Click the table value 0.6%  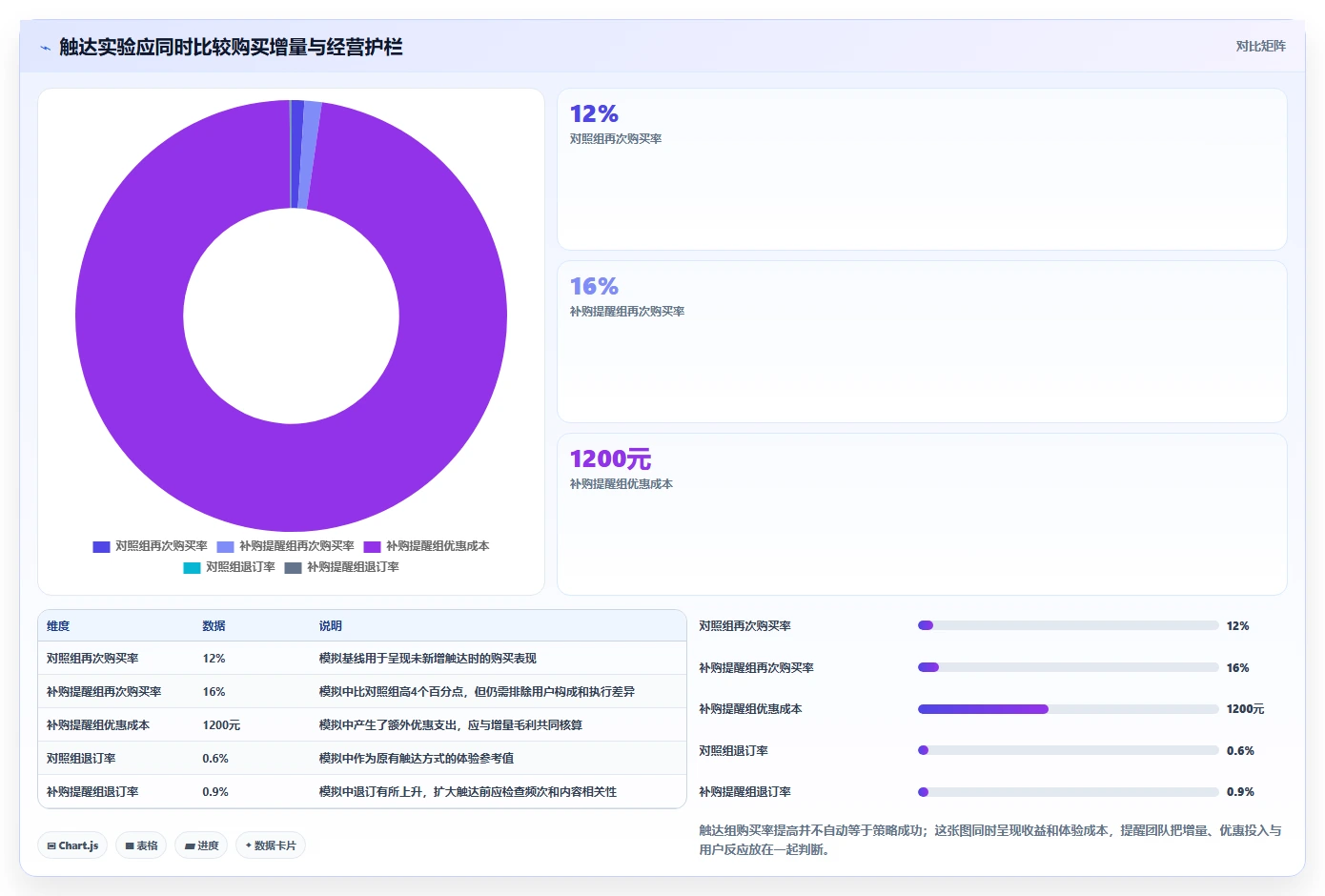click(x=215, y=759)
